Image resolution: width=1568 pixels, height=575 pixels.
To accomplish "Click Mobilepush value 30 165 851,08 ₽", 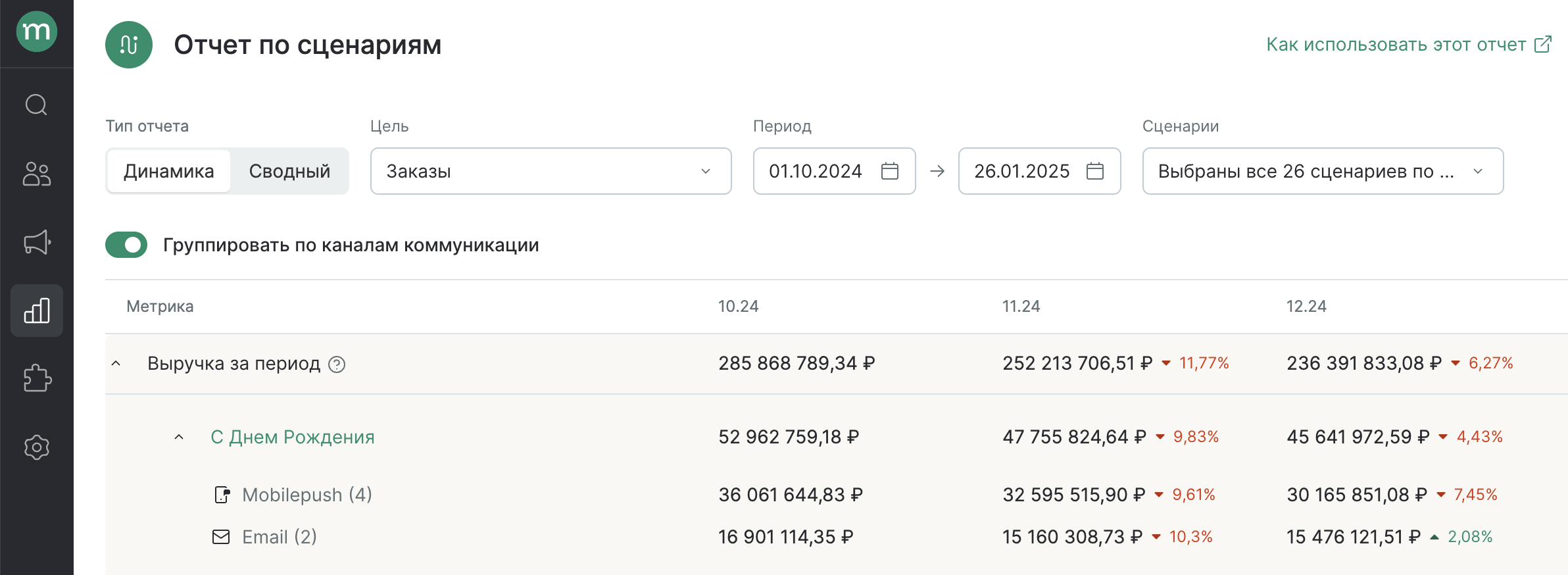I will (1357, 495).
